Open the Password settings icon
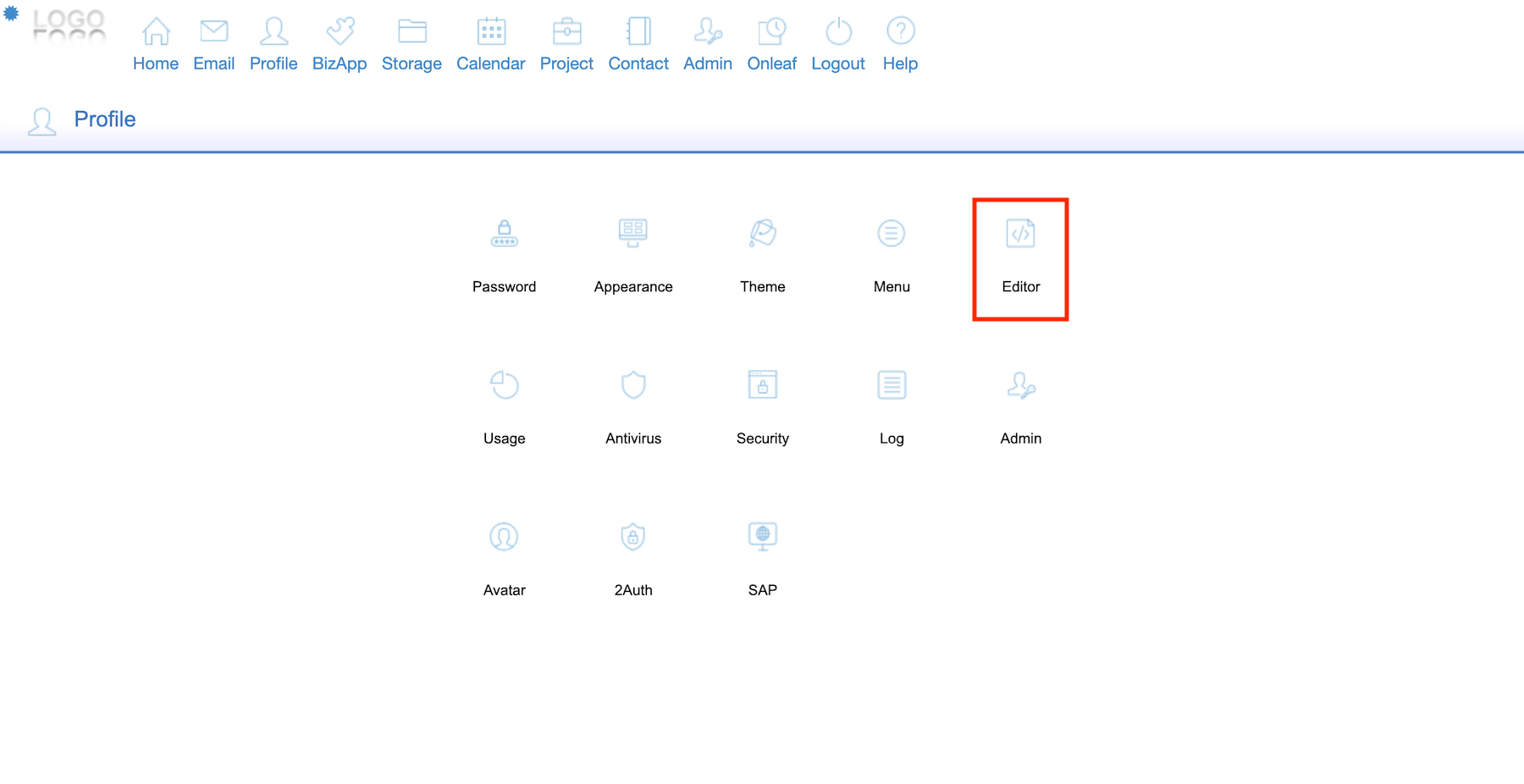This screenshot has width=1524, height=784. point(504,234)
